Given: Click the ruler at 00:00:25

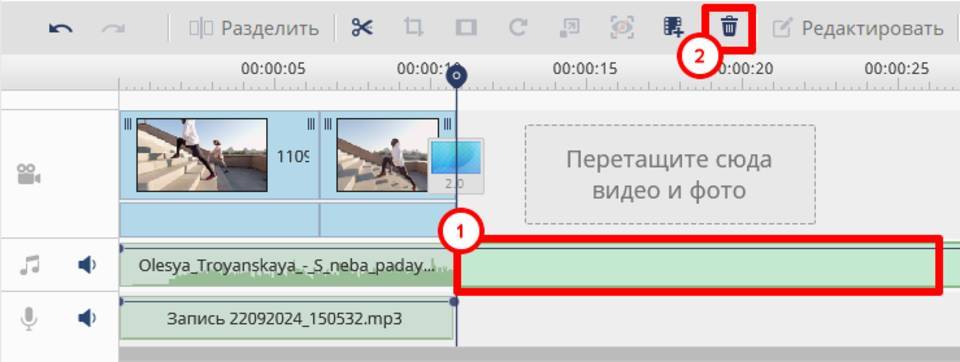Looking at the screenshot, I should pyautogui.click(x=897, y=69).
